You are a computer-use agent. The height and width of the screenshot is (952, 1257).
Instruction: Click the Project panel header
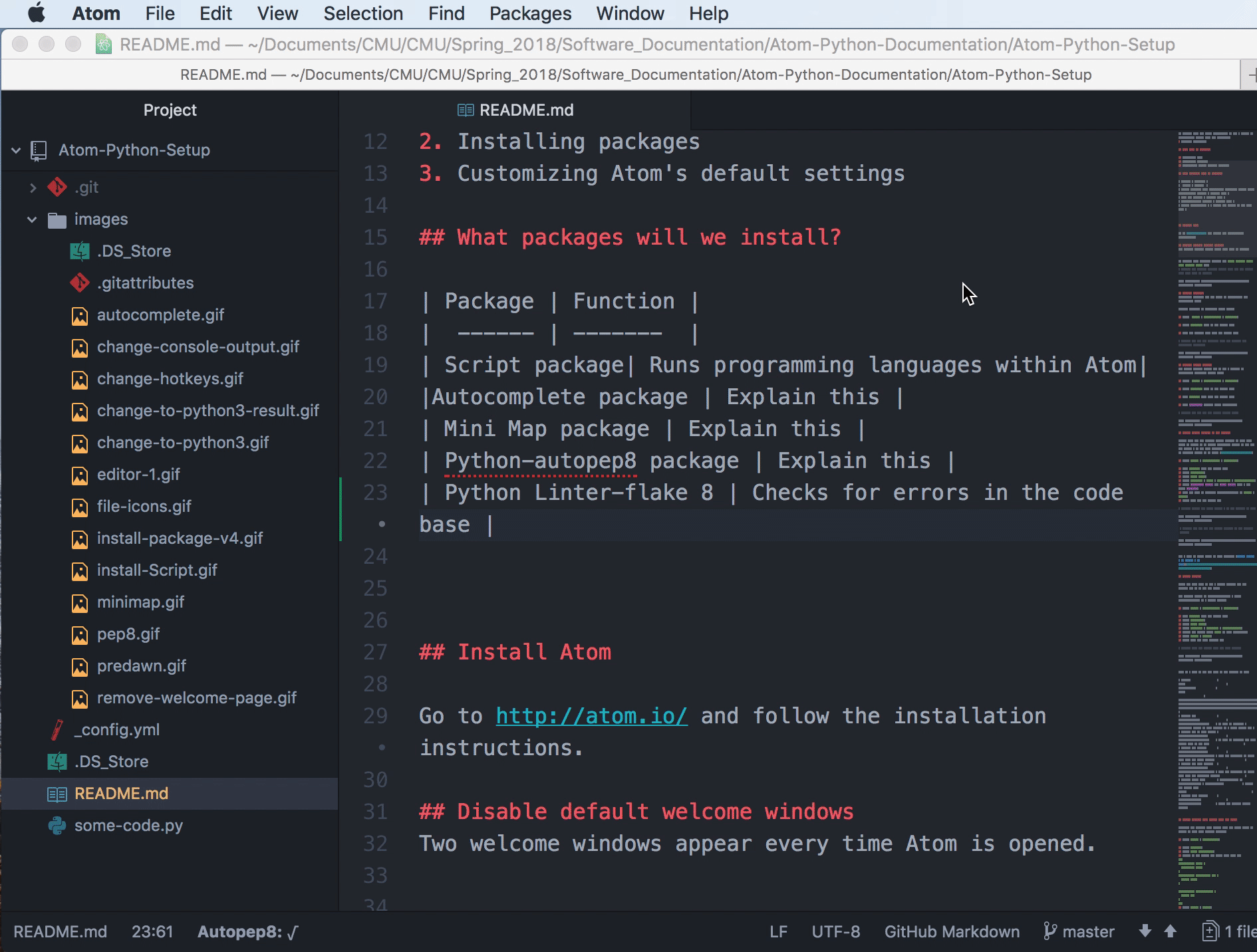click(x=170, y=110)
